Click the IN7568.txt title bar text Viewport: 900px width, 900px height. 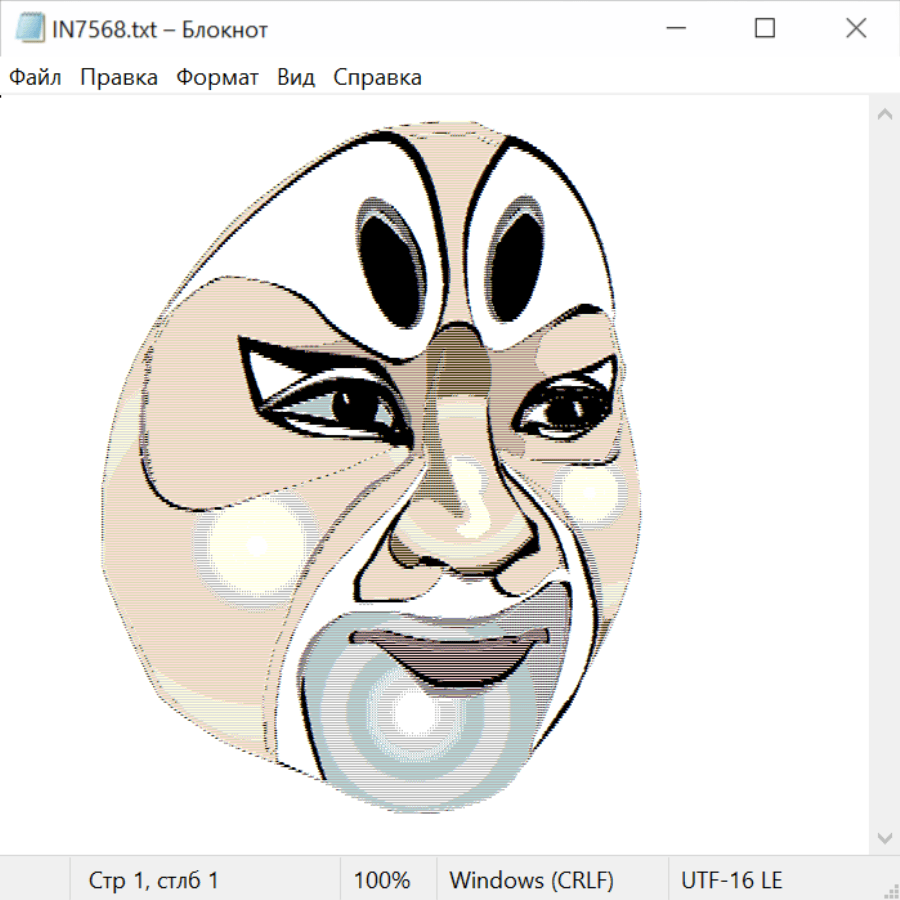160,29
